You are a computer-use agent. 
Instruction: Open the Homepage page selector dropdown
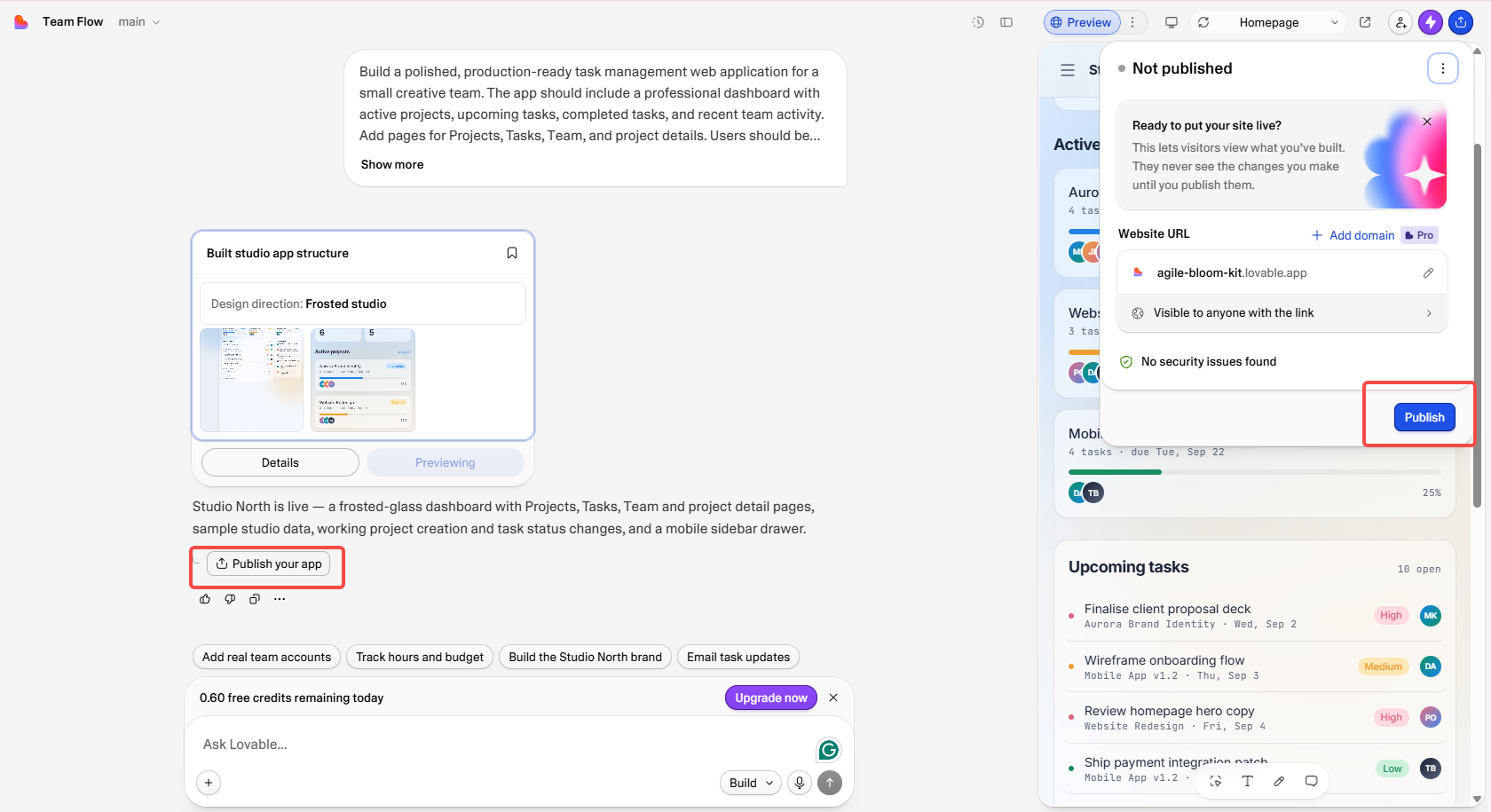pyautogui.click(x=1289, y=22)
